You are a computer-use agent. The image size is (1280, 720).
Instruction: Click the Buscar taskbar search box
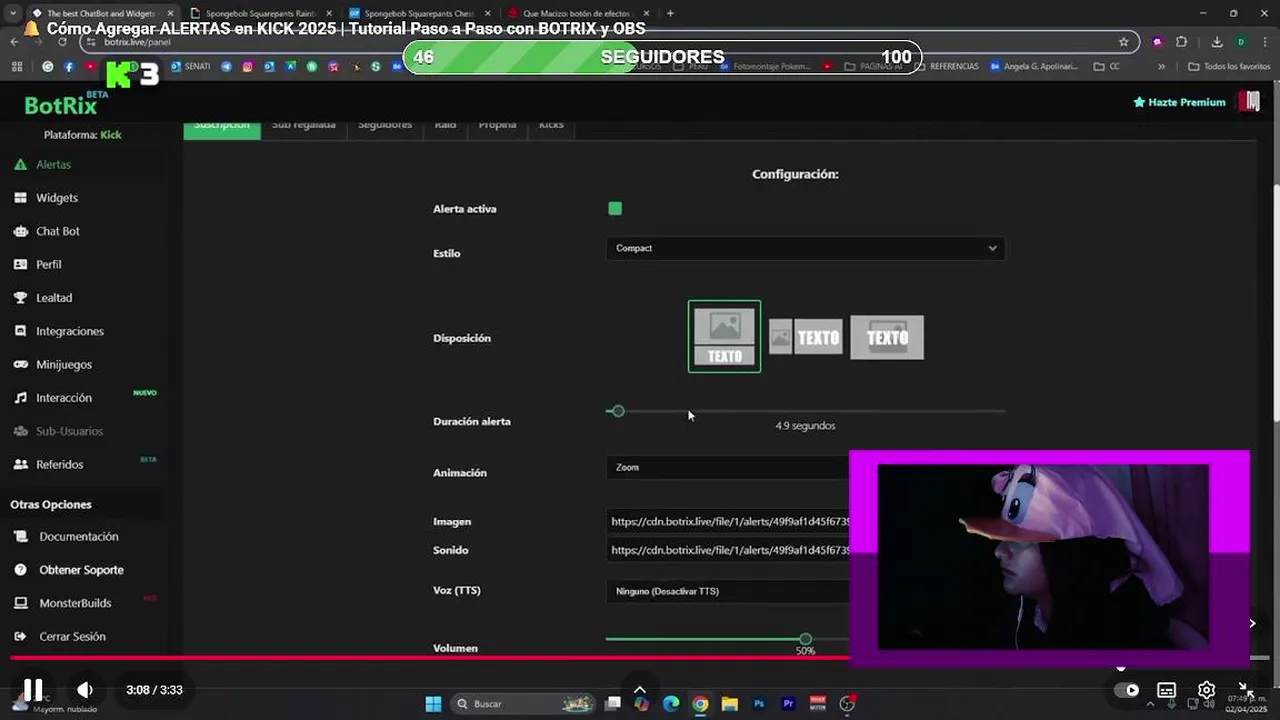tap(522, 704)
